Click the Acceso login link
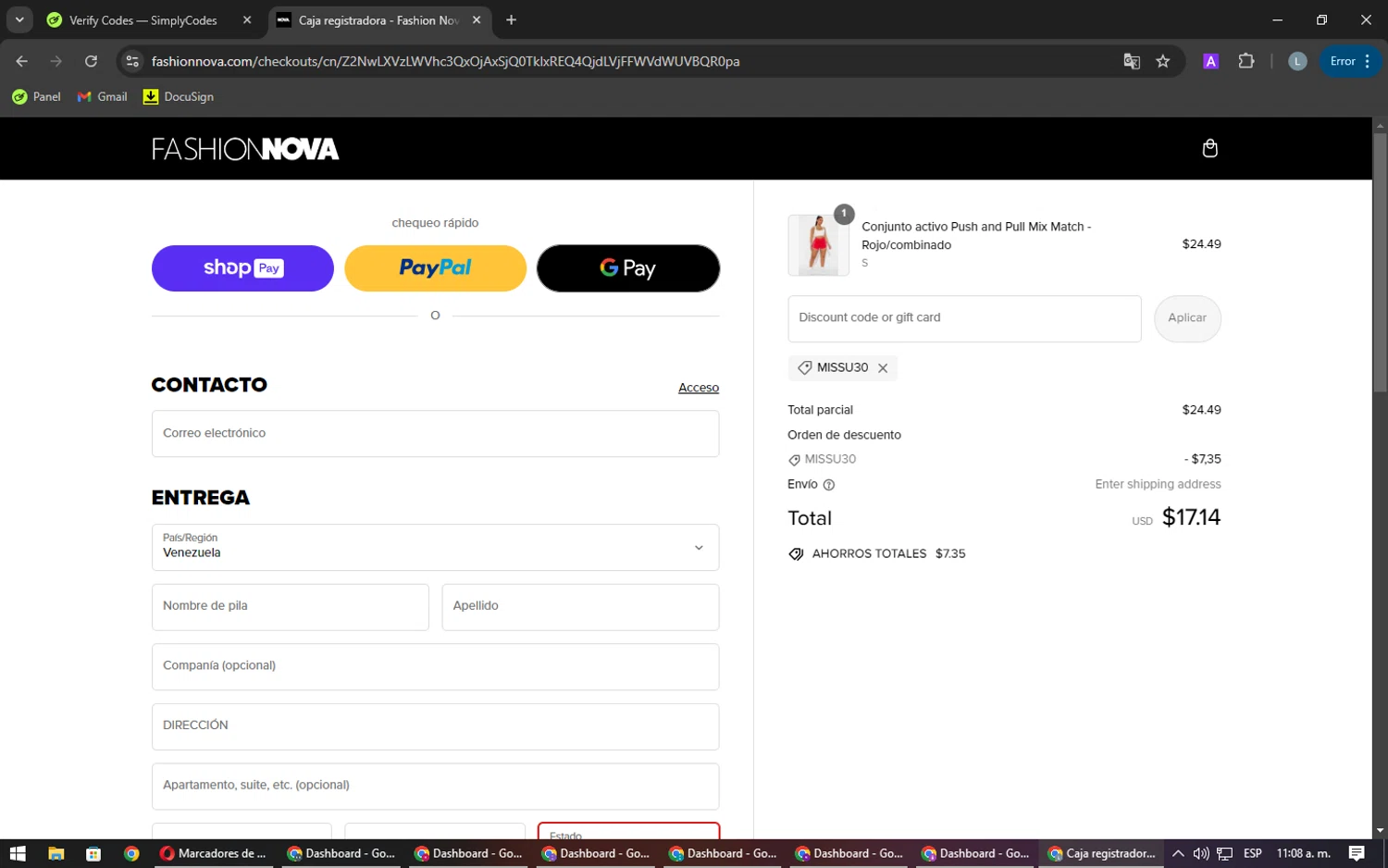 [x=699, y=388]
